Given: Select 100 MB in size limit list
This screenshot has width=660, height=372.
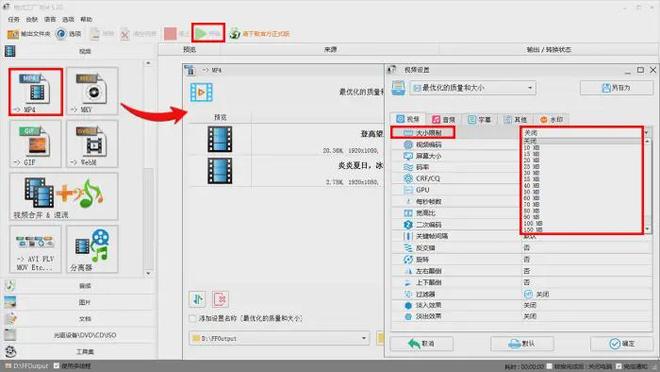Looking at the screenshot, I should [533, 223].
